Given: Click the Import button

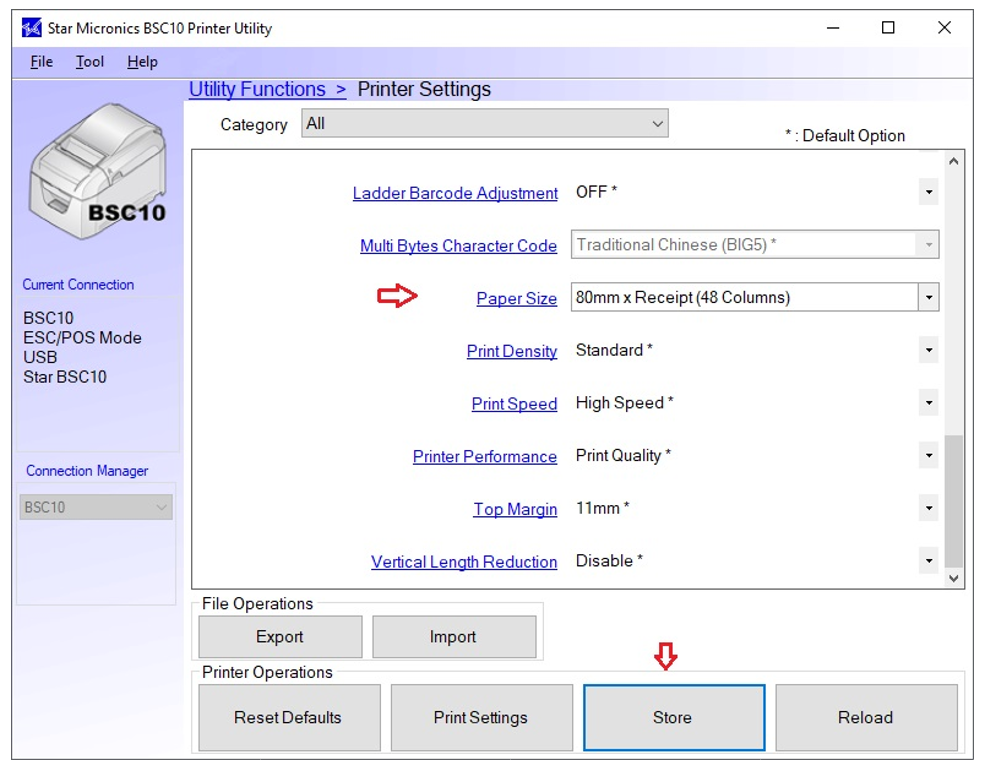Looking at the screenshot, I should pyautogui.click(x=453, y=637).
